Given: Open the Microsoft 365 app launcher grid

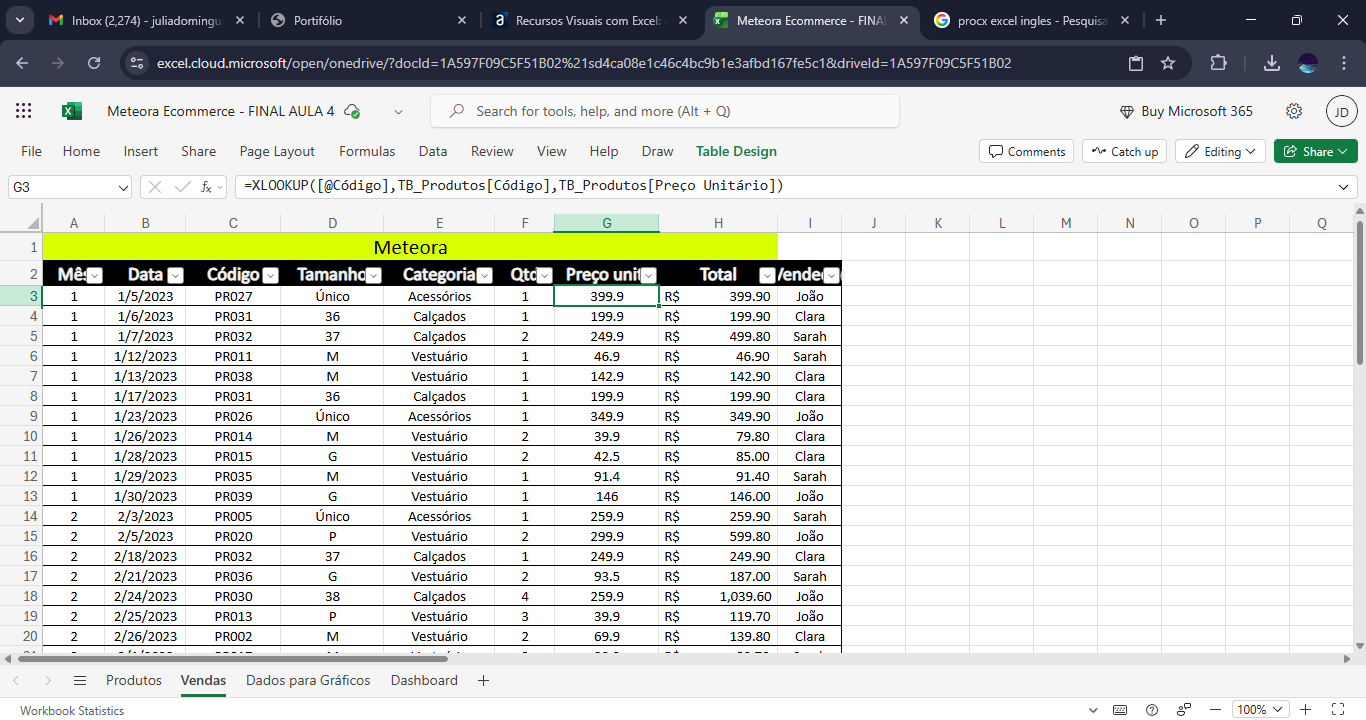Looking at the screenshot, I should [x=24, y=111].
